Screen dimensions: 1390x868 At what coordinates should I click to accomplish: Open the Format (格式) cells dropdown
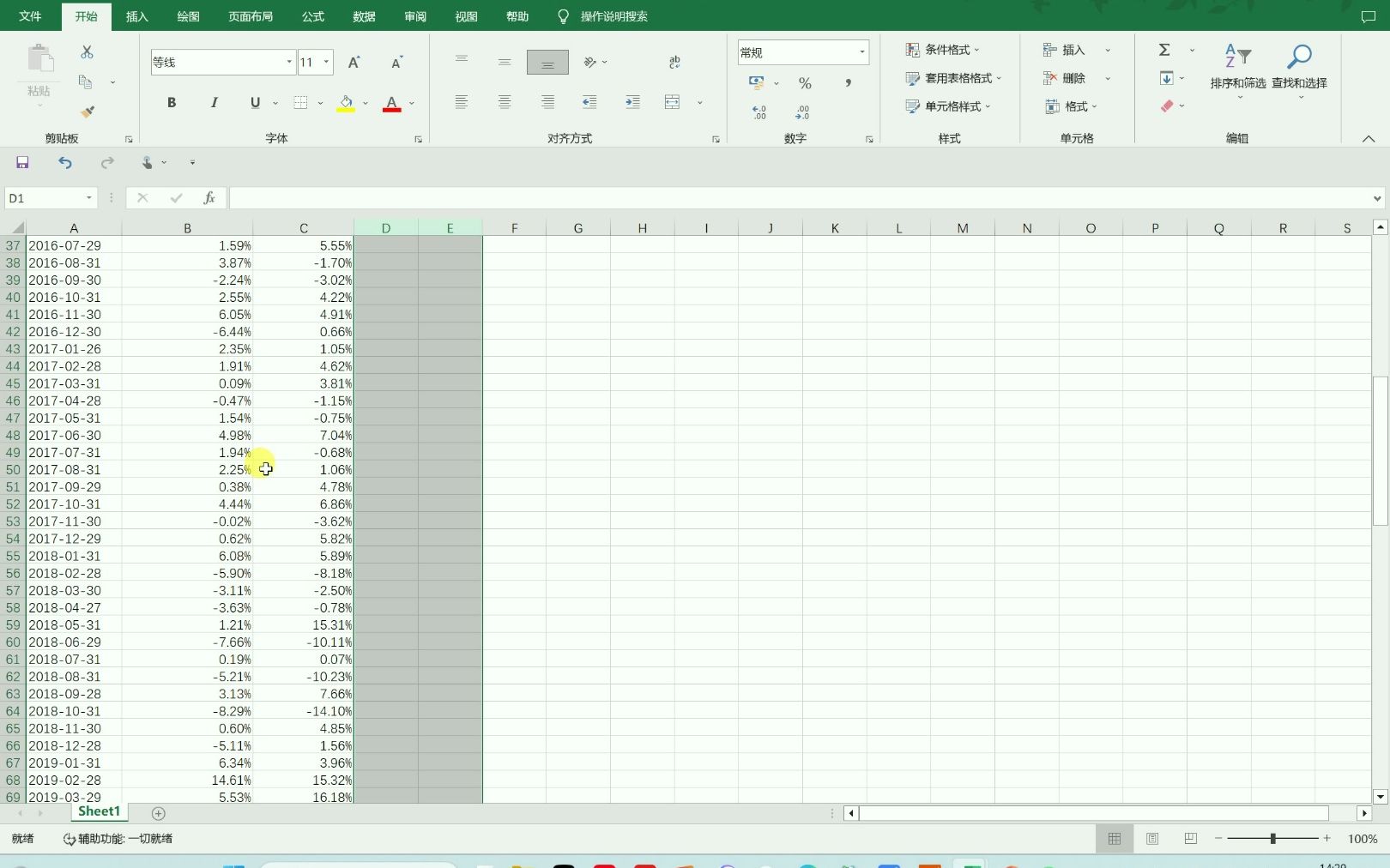[x=1071, y=106]
